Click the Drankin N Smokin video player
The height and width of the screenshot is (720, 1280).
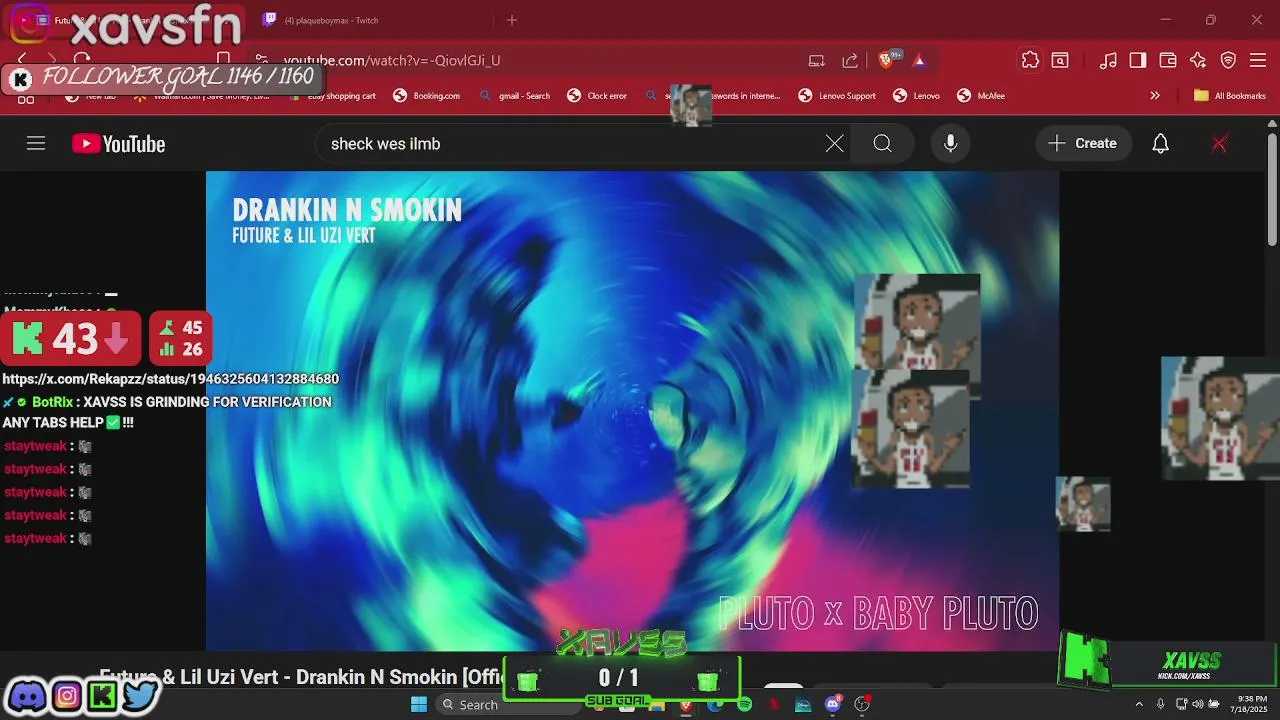click(632, 411)
